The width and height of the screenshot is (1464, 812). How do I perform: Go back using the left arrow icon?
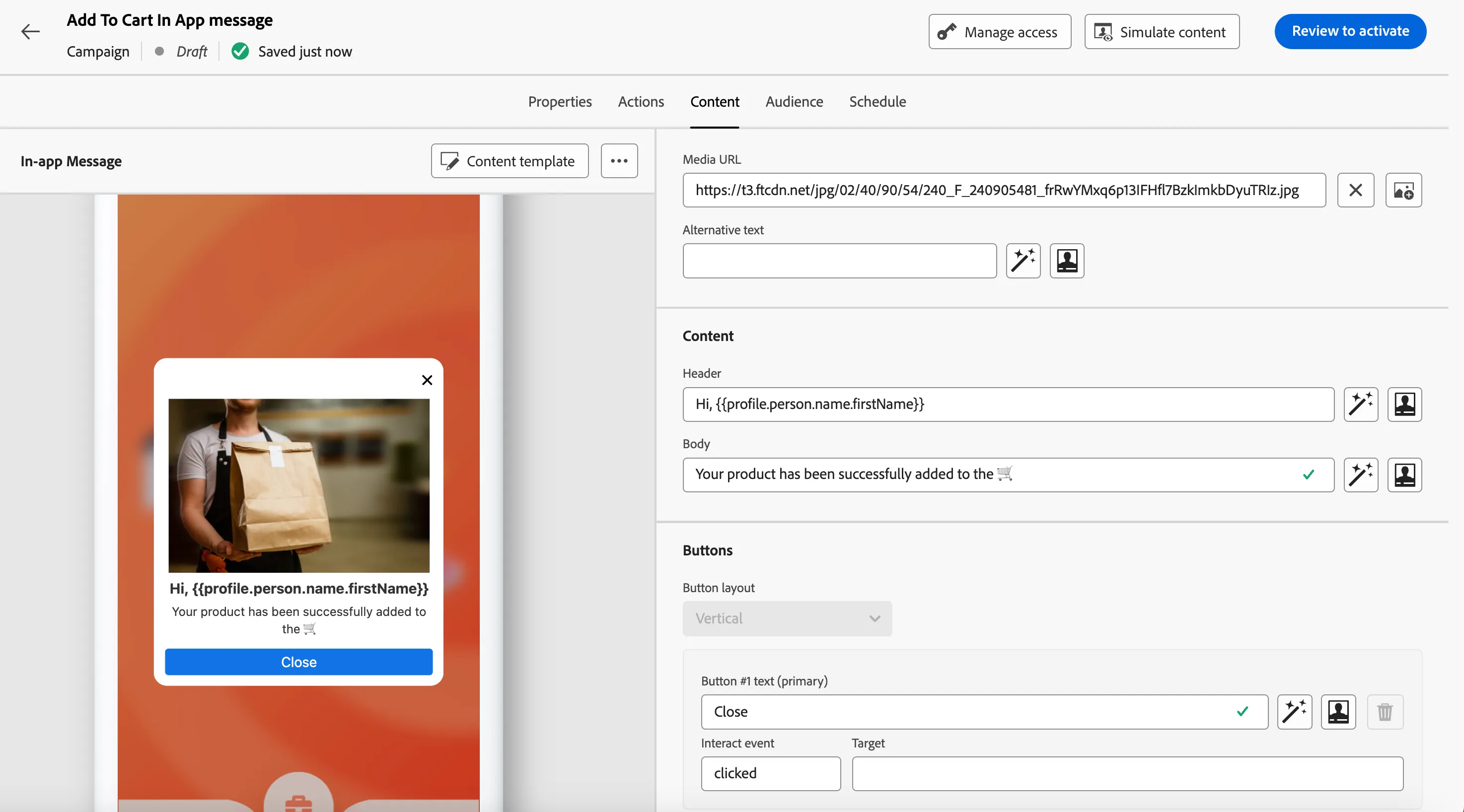[x=31, y=32]
